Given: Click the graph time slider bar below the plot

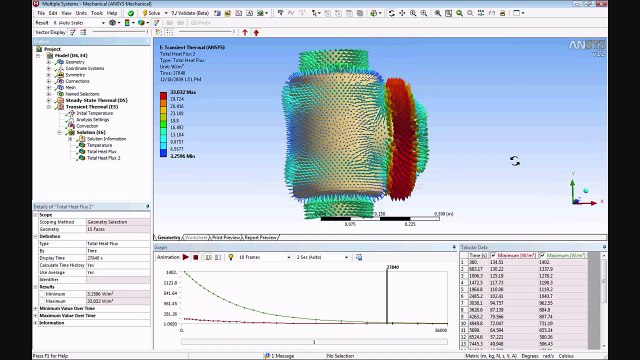Looking at the screenshot, I should [x=314, y=342].
